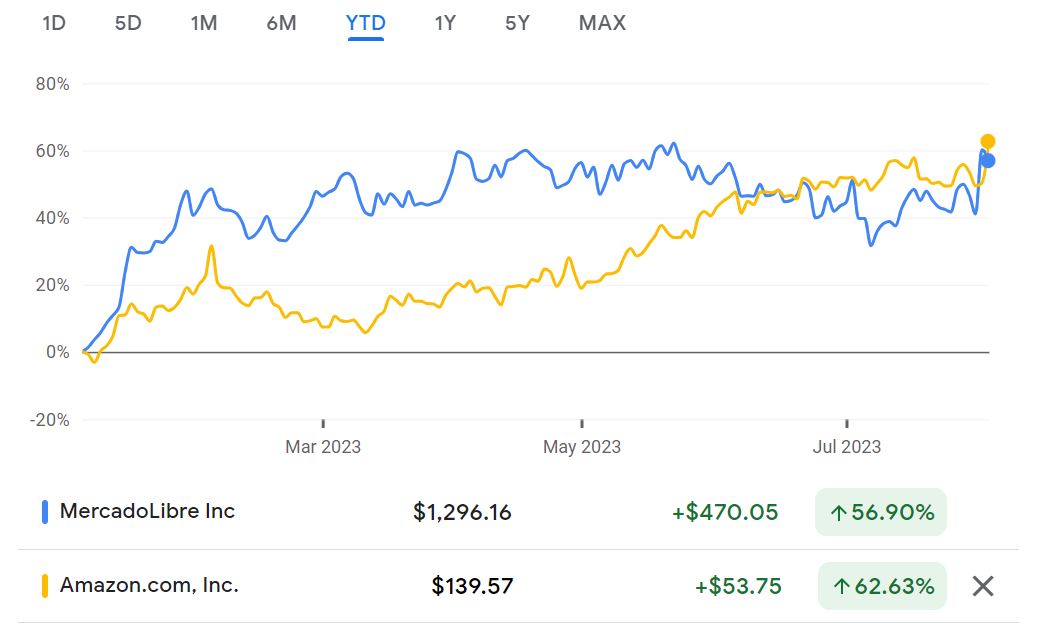
Task: Switch to the 5D range tab
Action: (x=128, y=22)
